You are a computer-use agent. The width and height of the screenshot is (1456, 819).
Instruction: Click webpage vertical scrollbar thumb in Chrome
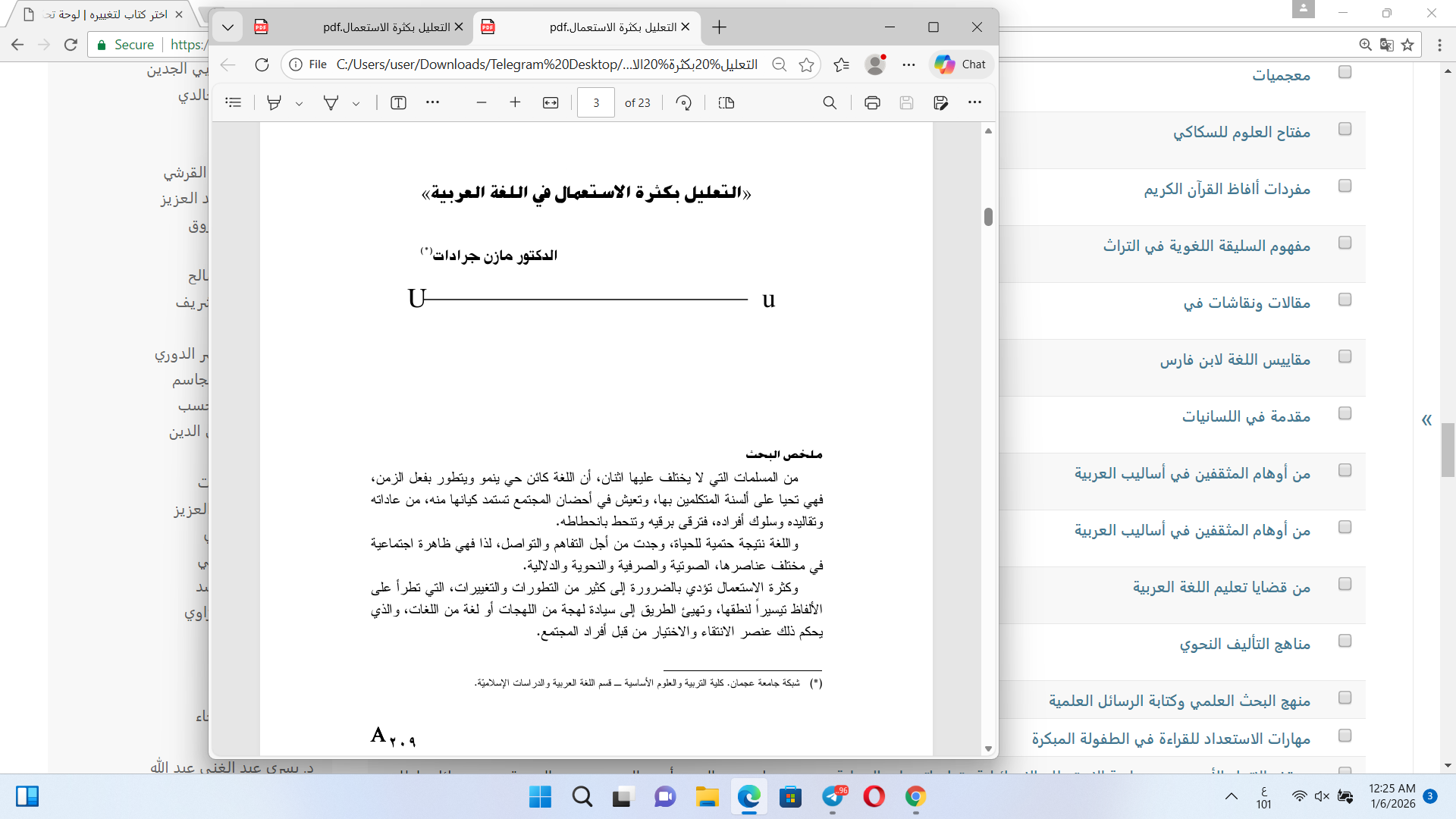point(1448,450)
